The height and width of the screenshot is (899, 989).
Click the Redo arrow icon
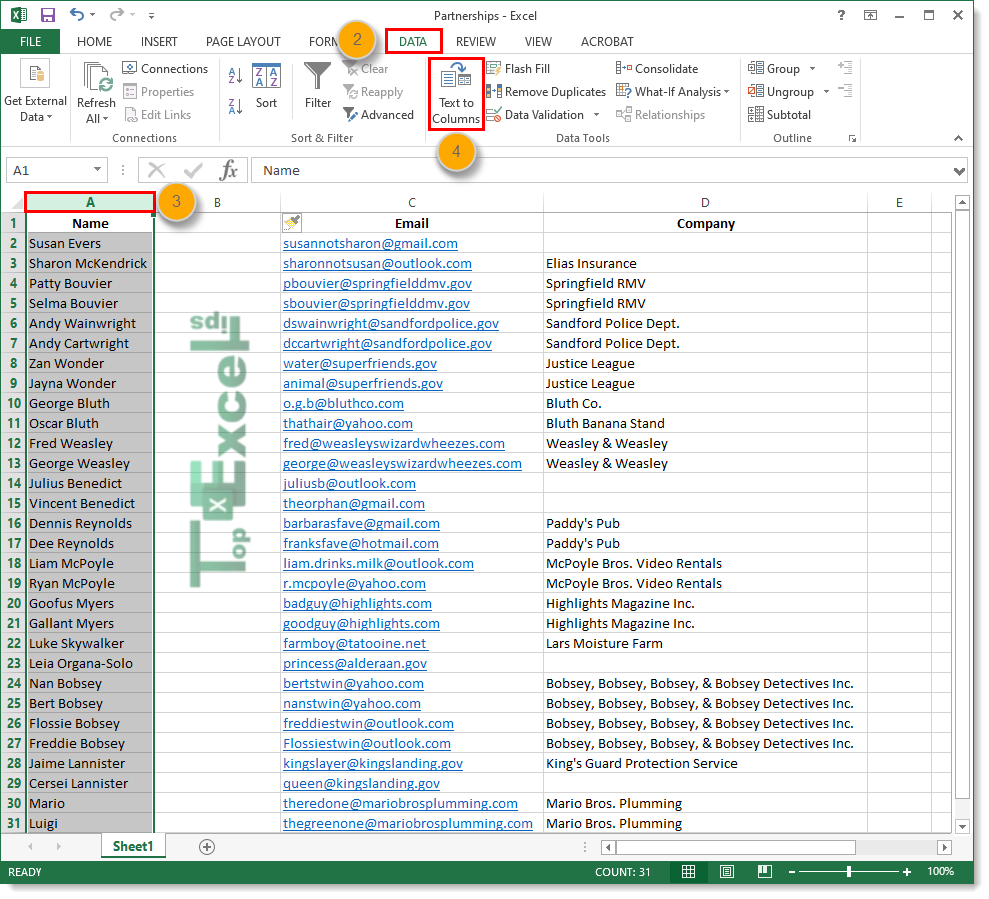116,15
